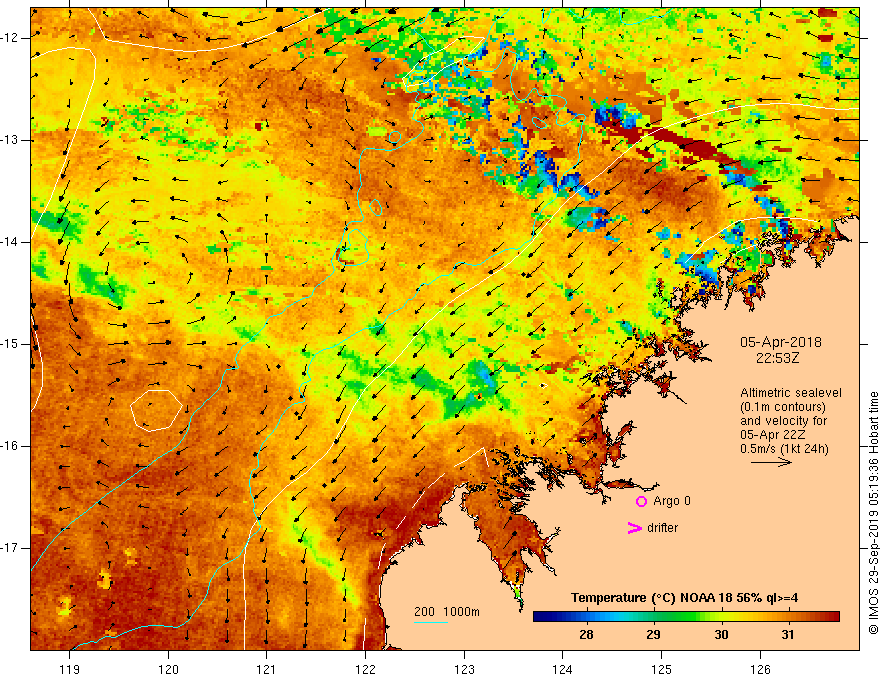Image resolution: width=880 pixels, height=680 pixels.
Task: Click the Temperature NOAA 18 title text
Action: 684,598
